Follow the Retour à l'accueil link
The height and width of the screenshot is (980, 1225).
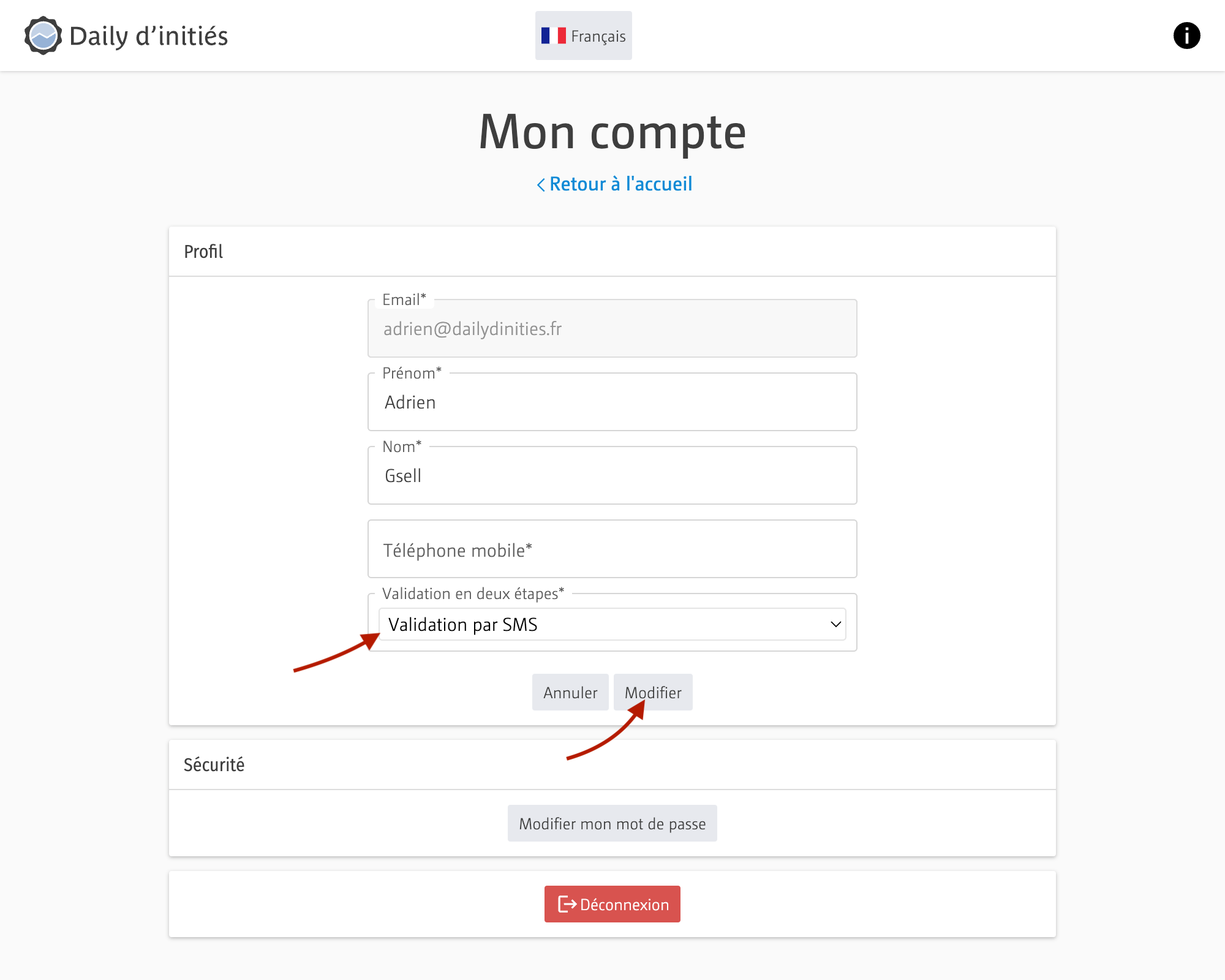click(x=620, y=184)
